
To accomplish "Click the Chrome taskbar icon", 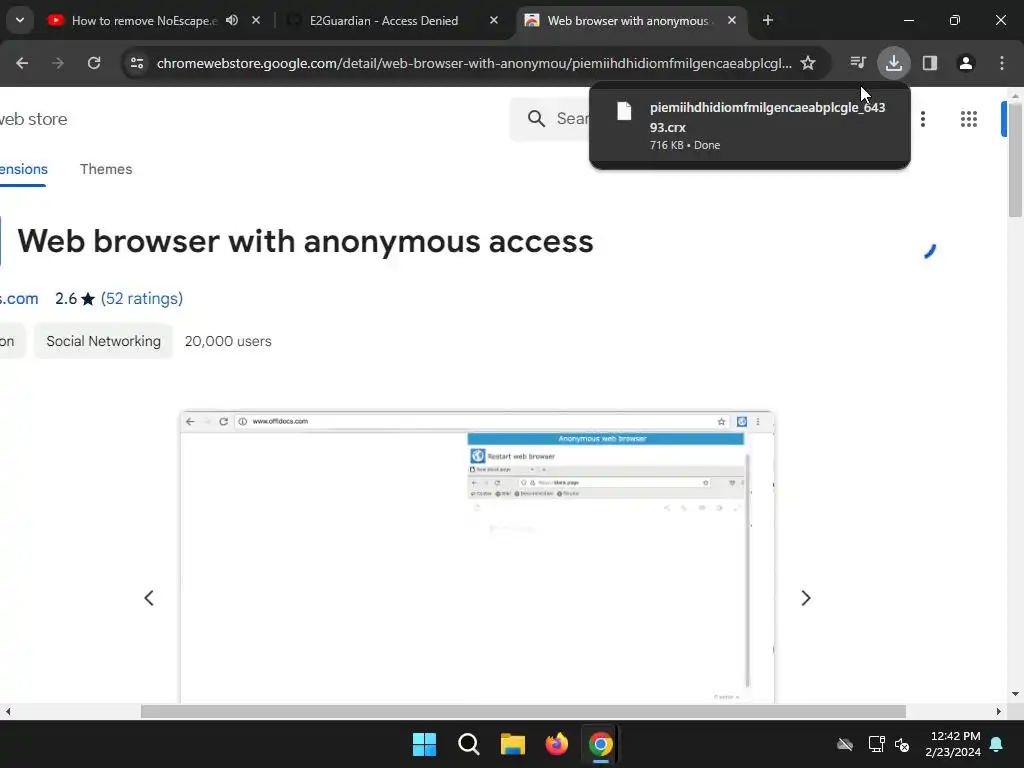I will point(601,744).
